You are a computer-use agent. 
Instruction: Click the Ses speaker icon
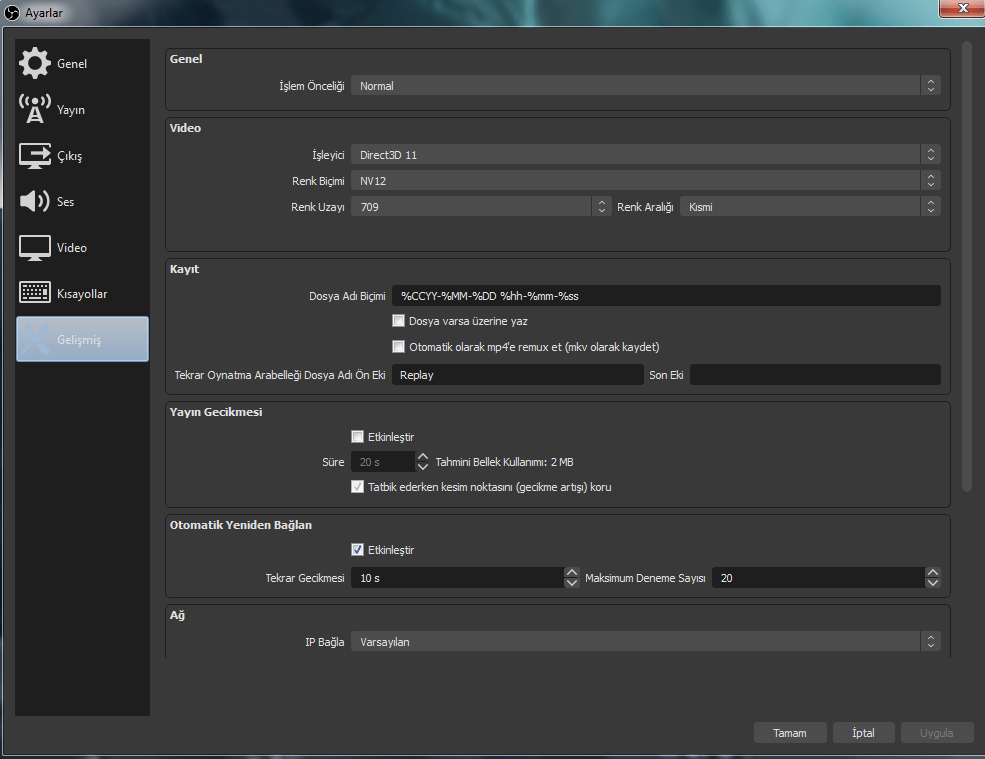pyautogui.click(x=35, y=201)
